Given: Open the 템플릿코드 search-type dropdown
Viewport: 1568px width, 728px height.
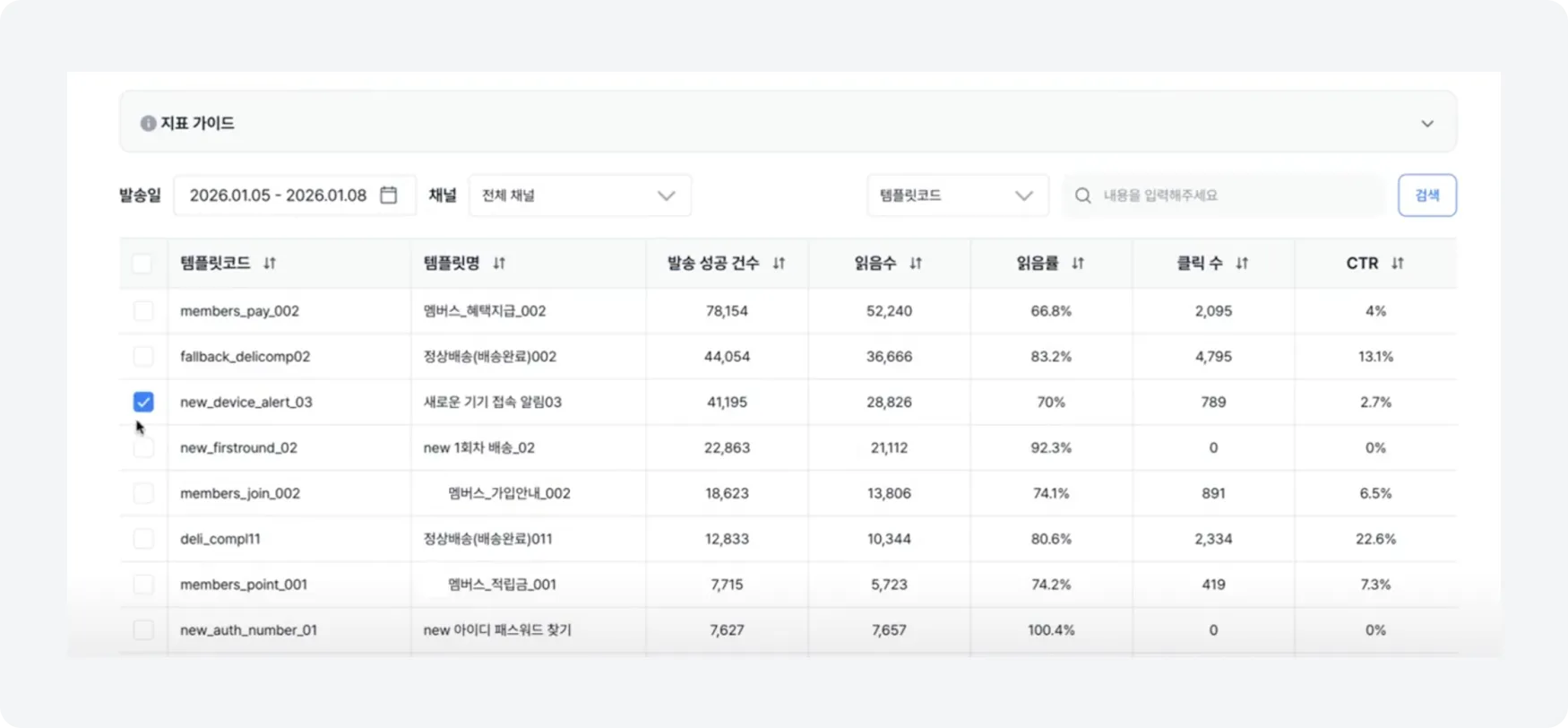Looking at the screenshot, I should pos(958,195).
